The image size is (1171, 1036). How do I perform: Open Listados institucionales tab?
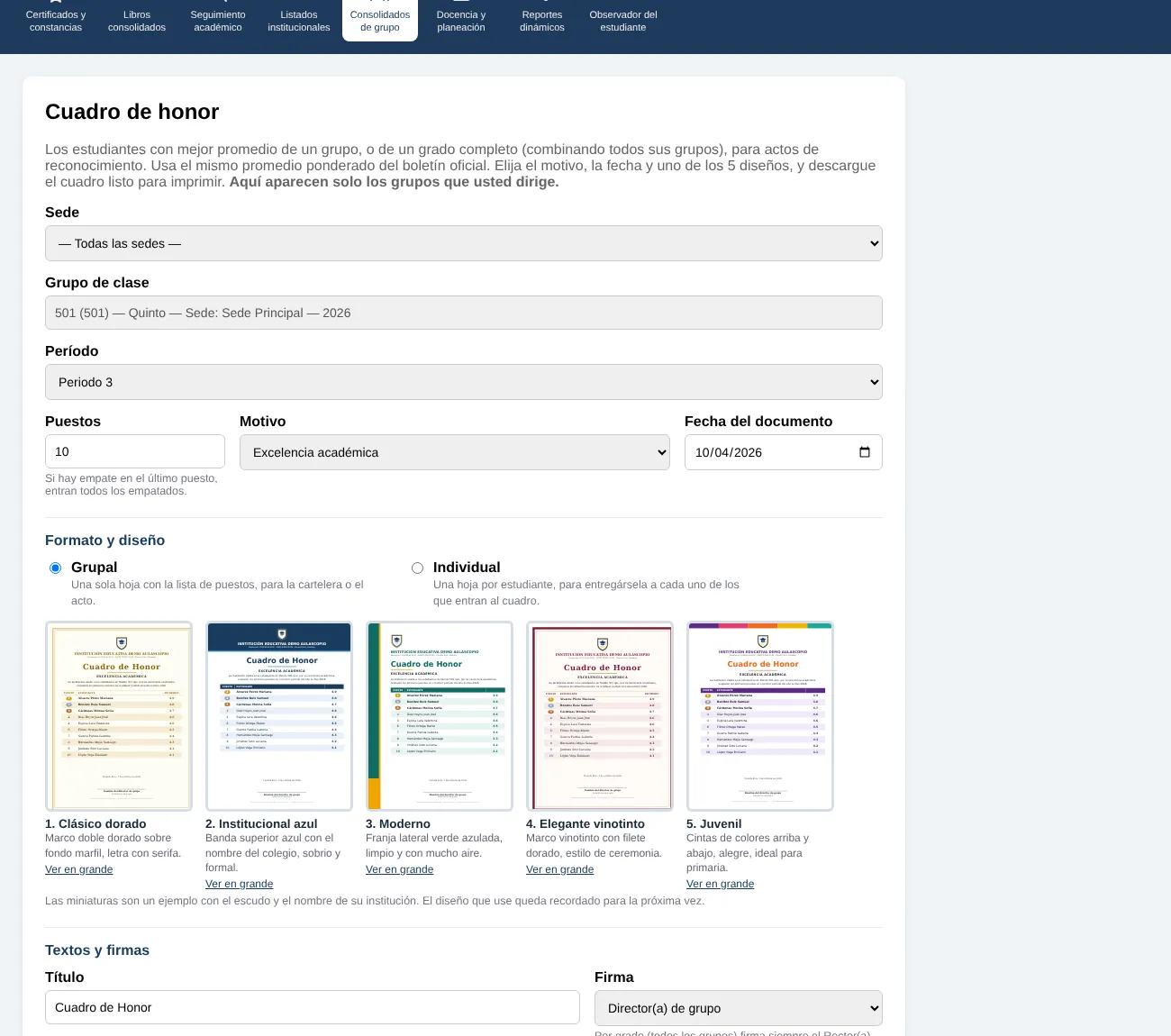click(x=299, y=21)
